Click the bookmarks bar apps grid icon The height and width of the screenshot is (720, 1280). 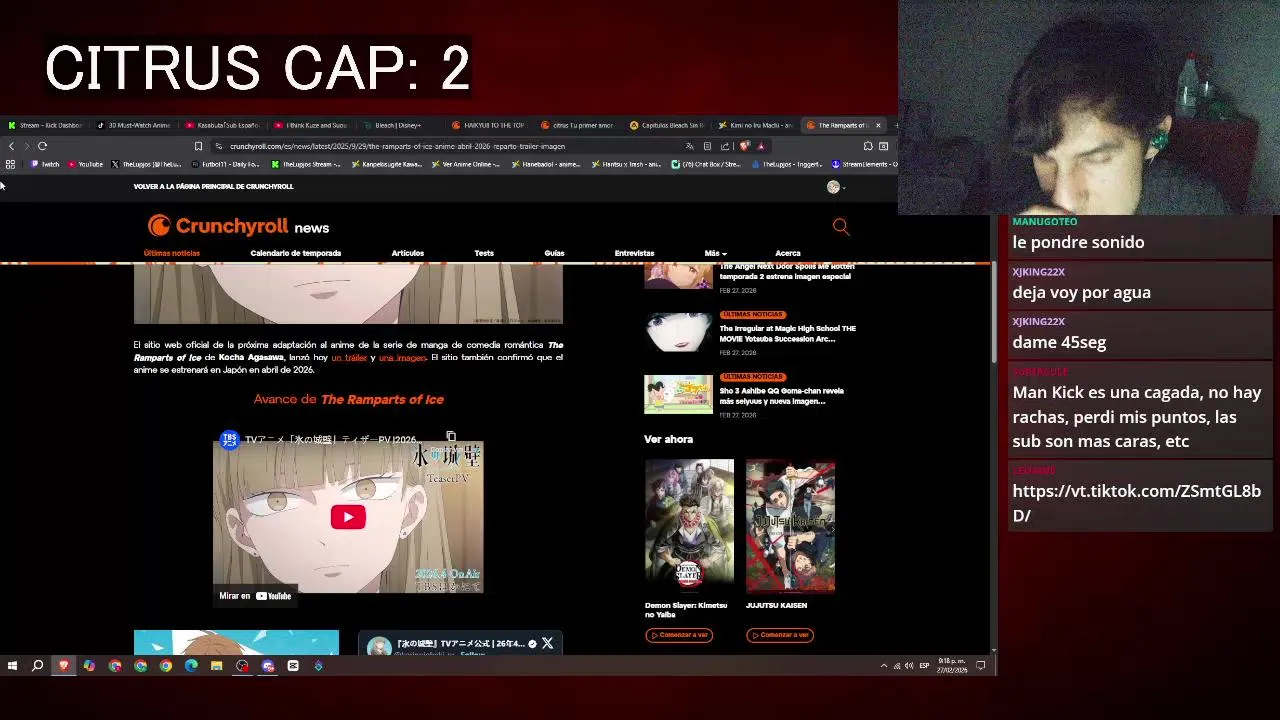coord(10,164)
